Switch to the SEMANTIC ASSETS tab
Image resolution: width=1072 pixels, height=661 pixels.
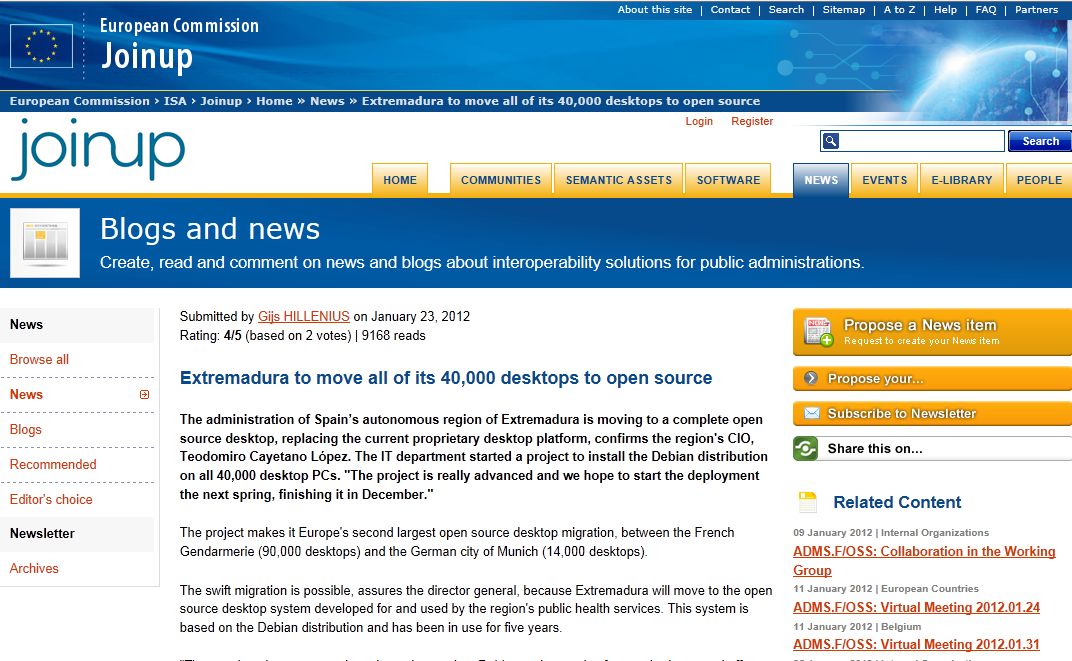click(x=619, y=180)
